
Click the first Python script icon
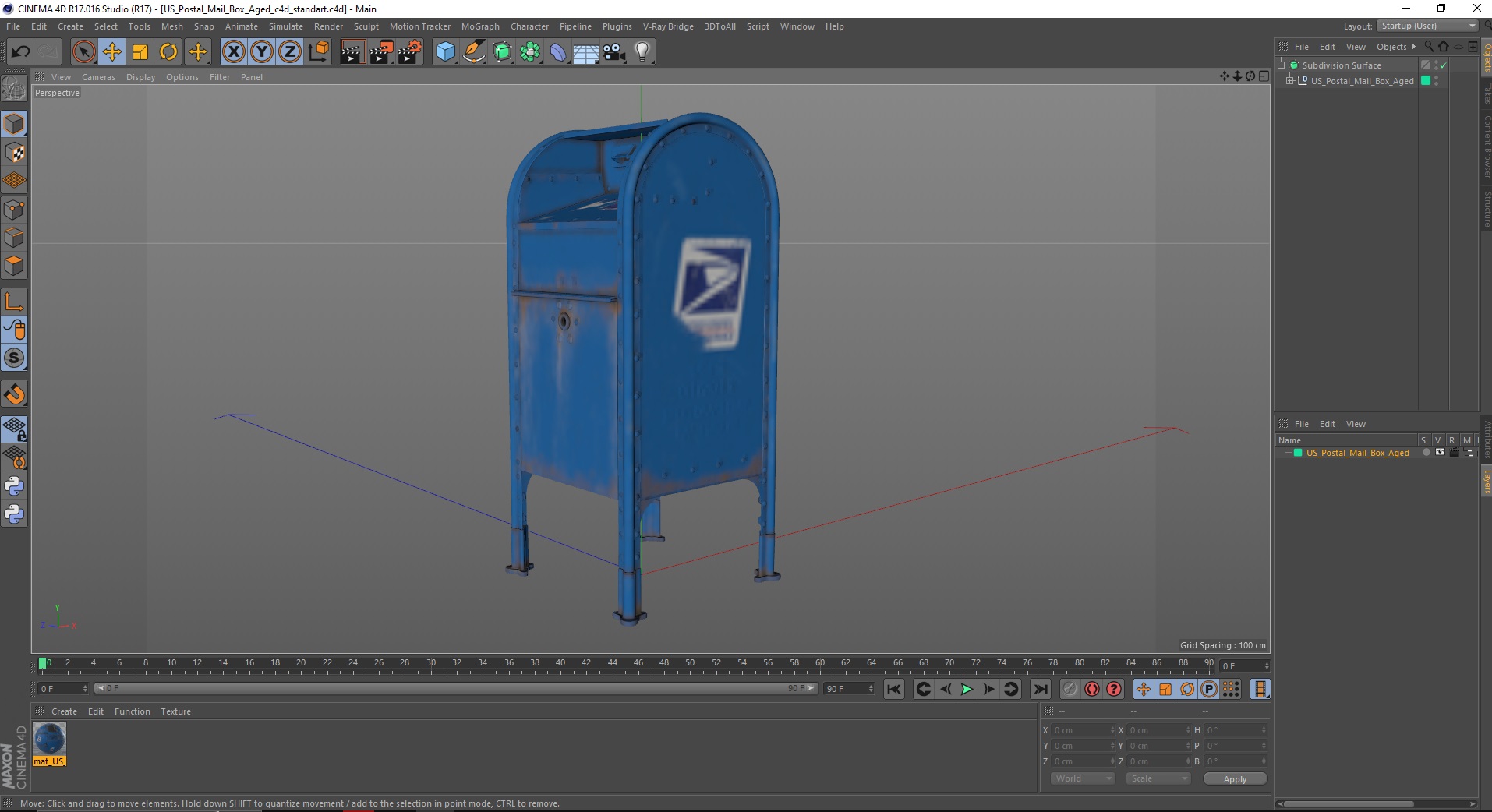pos(14,486)
